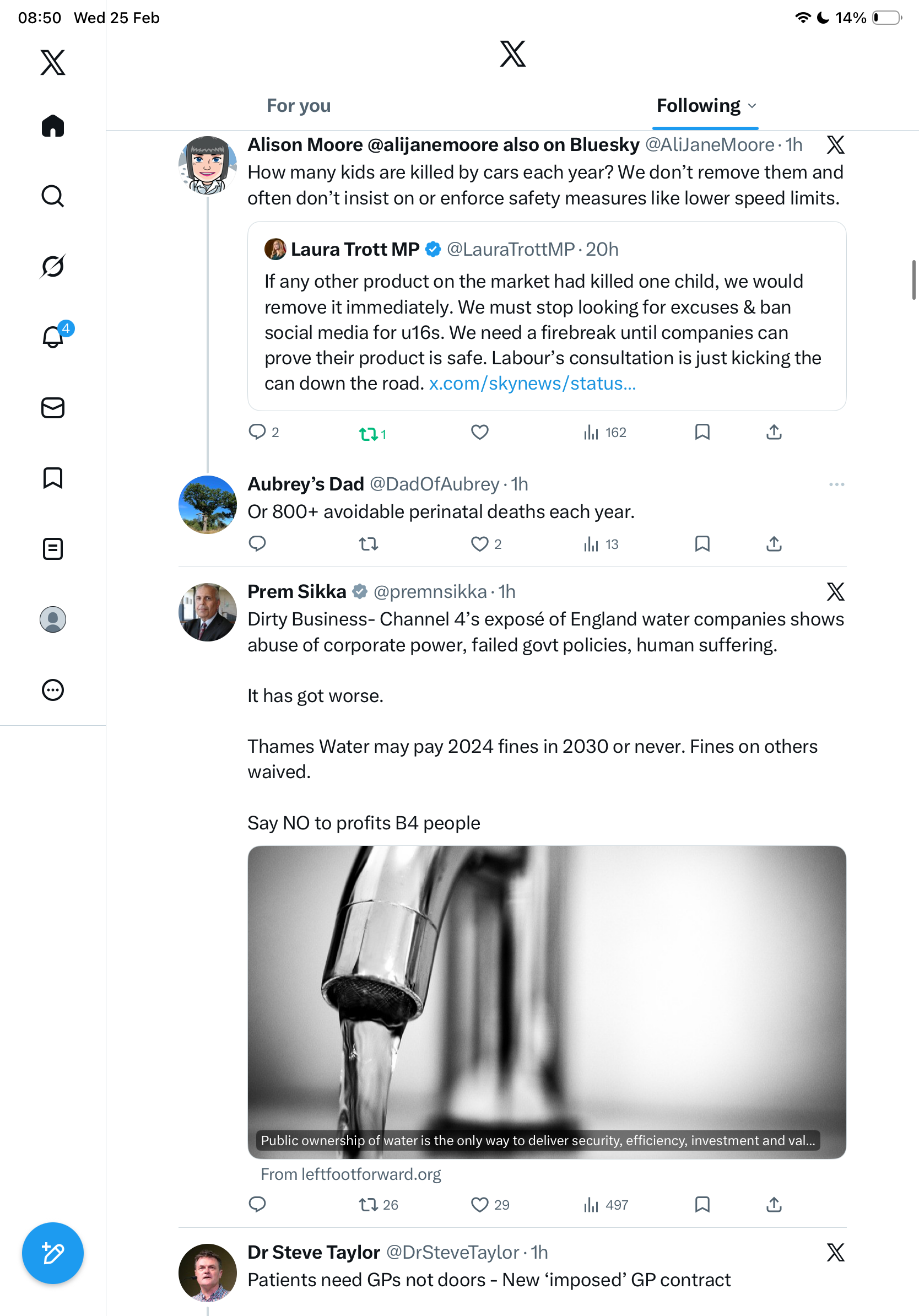919x1316 pixels.
Task: Expand the Following timeline dropdown chevron
Action: click(x=752, y=106)
